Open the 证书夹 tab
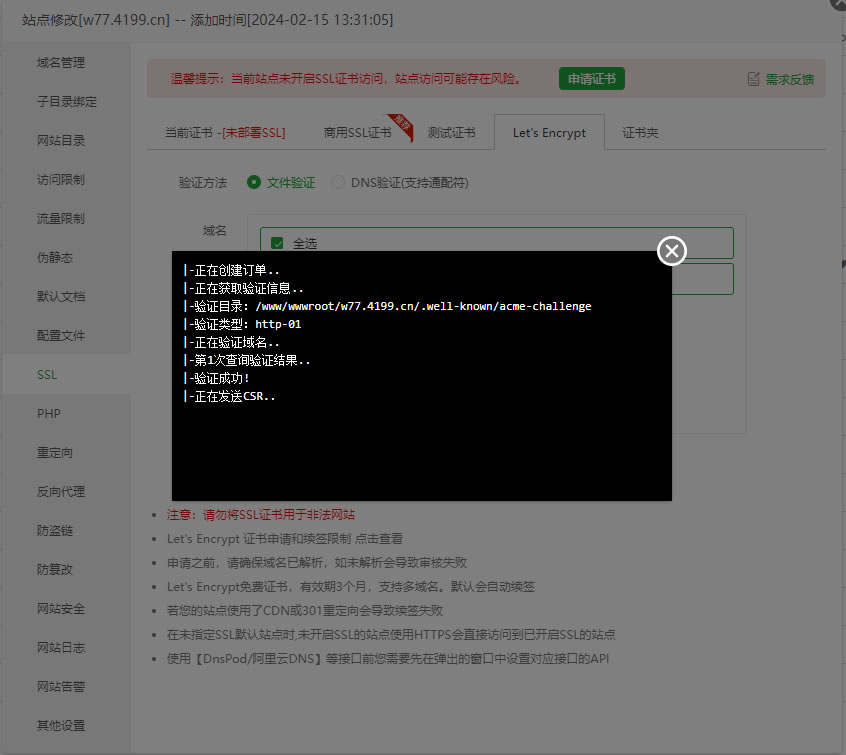Image resolution: width=846 pixels, height=755 pixels. click(x=640, y=131)
